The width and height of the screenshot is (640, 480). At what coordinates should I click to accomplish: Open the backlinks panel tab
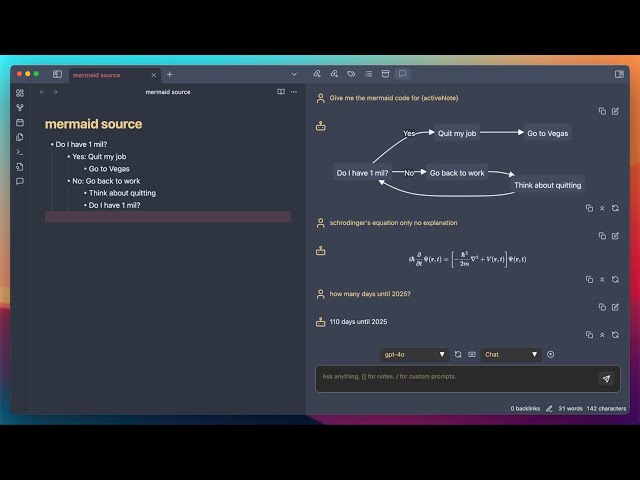pyautogui.click(x=317, y=74)
